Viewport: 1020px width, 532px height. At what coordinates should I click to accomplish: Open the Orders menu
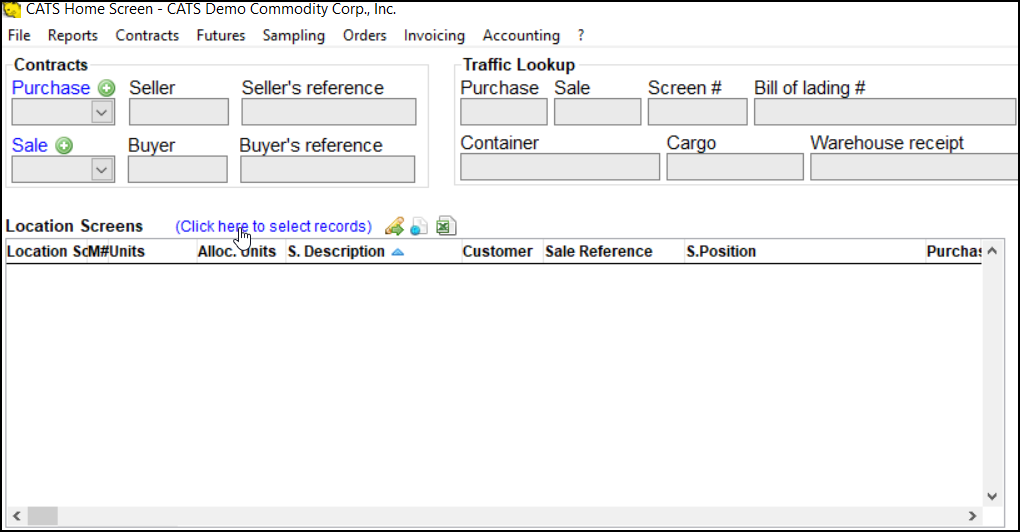point(364,36)
